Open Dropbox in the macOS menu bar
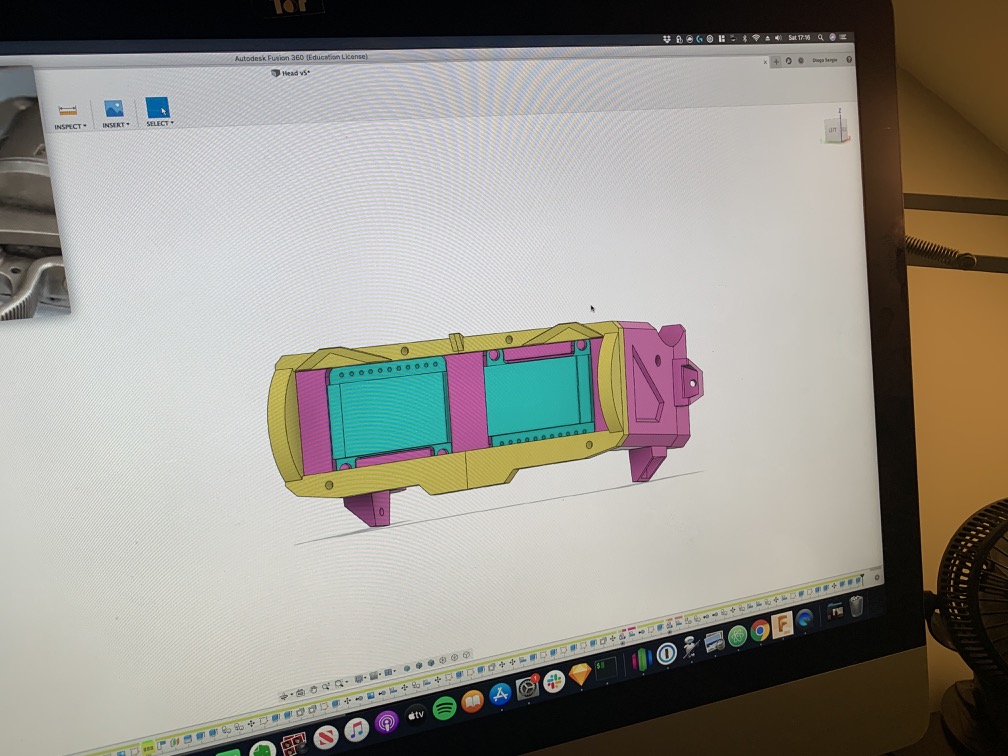The height and width of the screenshot is (756, 1008). click(667, 40)
